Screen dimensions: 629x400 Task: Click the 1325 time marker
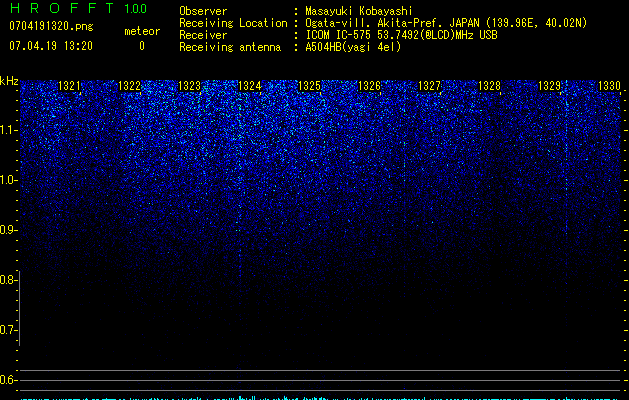[x=310, y=86]
